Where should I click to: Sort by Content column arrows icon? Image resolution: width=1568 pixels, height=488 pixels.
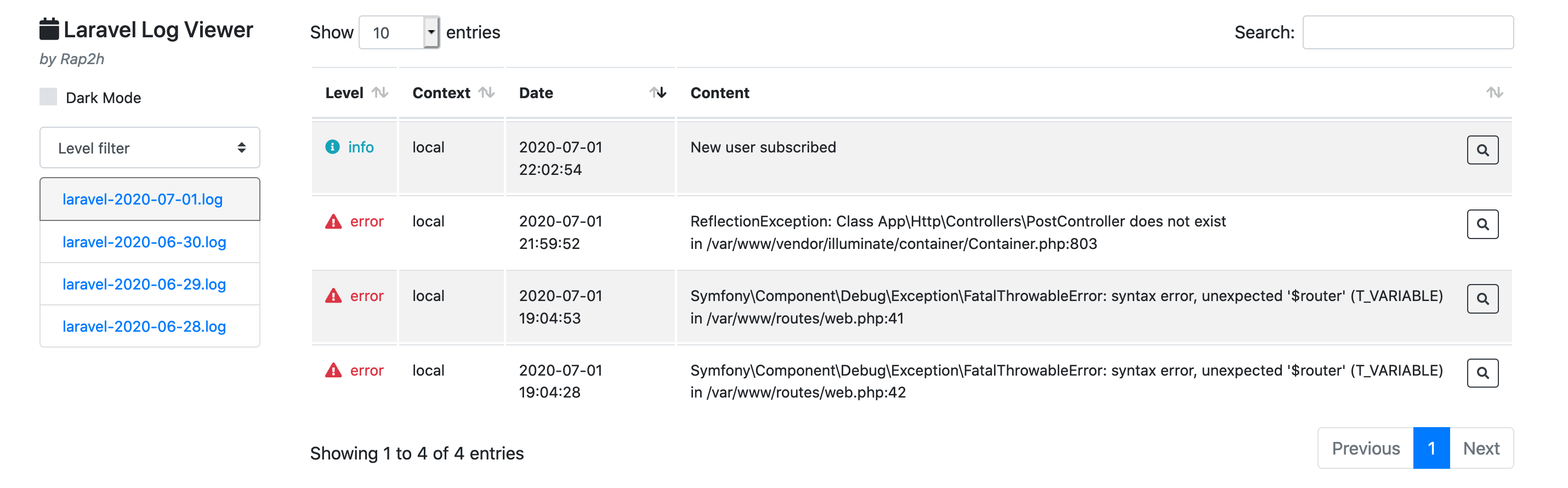1495,93
